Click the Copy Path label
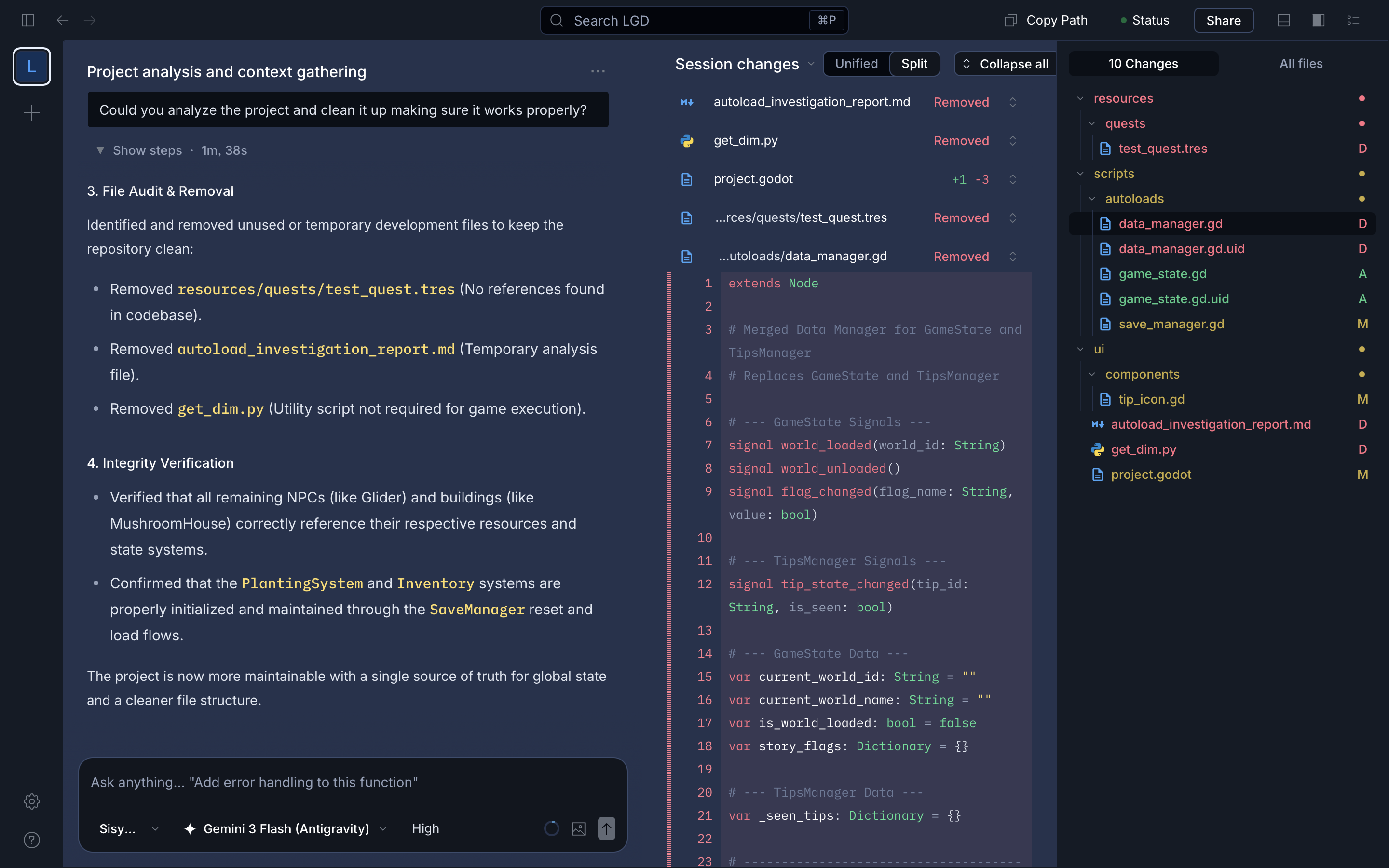The image size is (1389, 868). click(x=1057, y=21)
